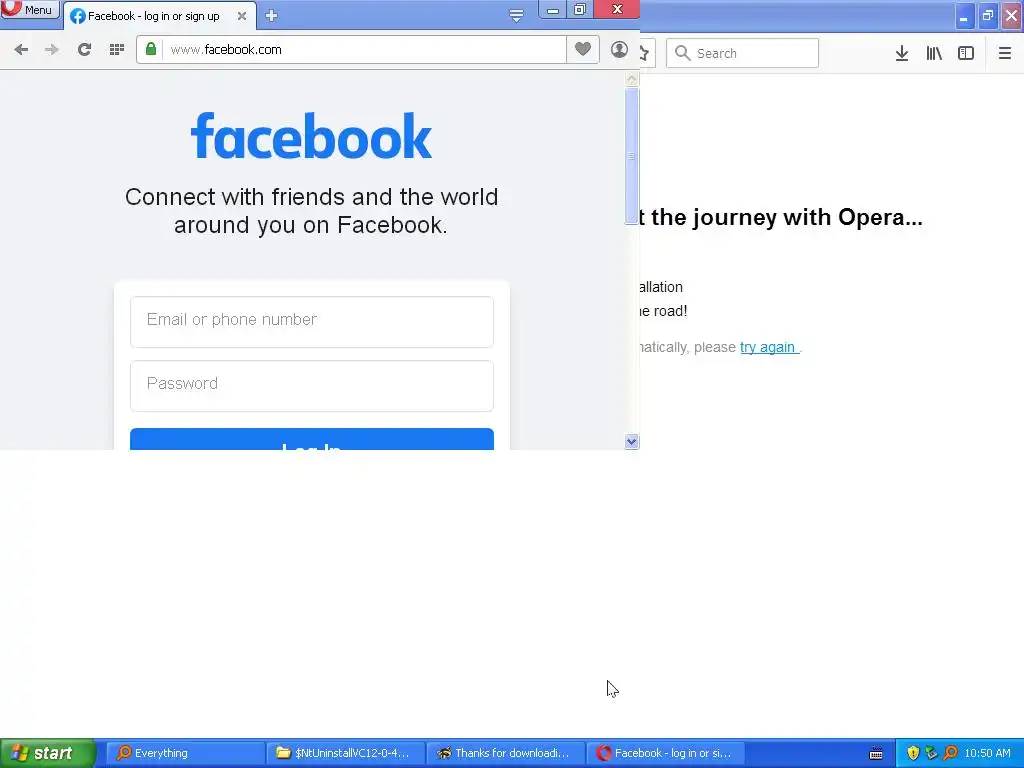Screen dimensions: 1024x768
Task: Maximize the Opera window
Action: click(x=579, y=10)
